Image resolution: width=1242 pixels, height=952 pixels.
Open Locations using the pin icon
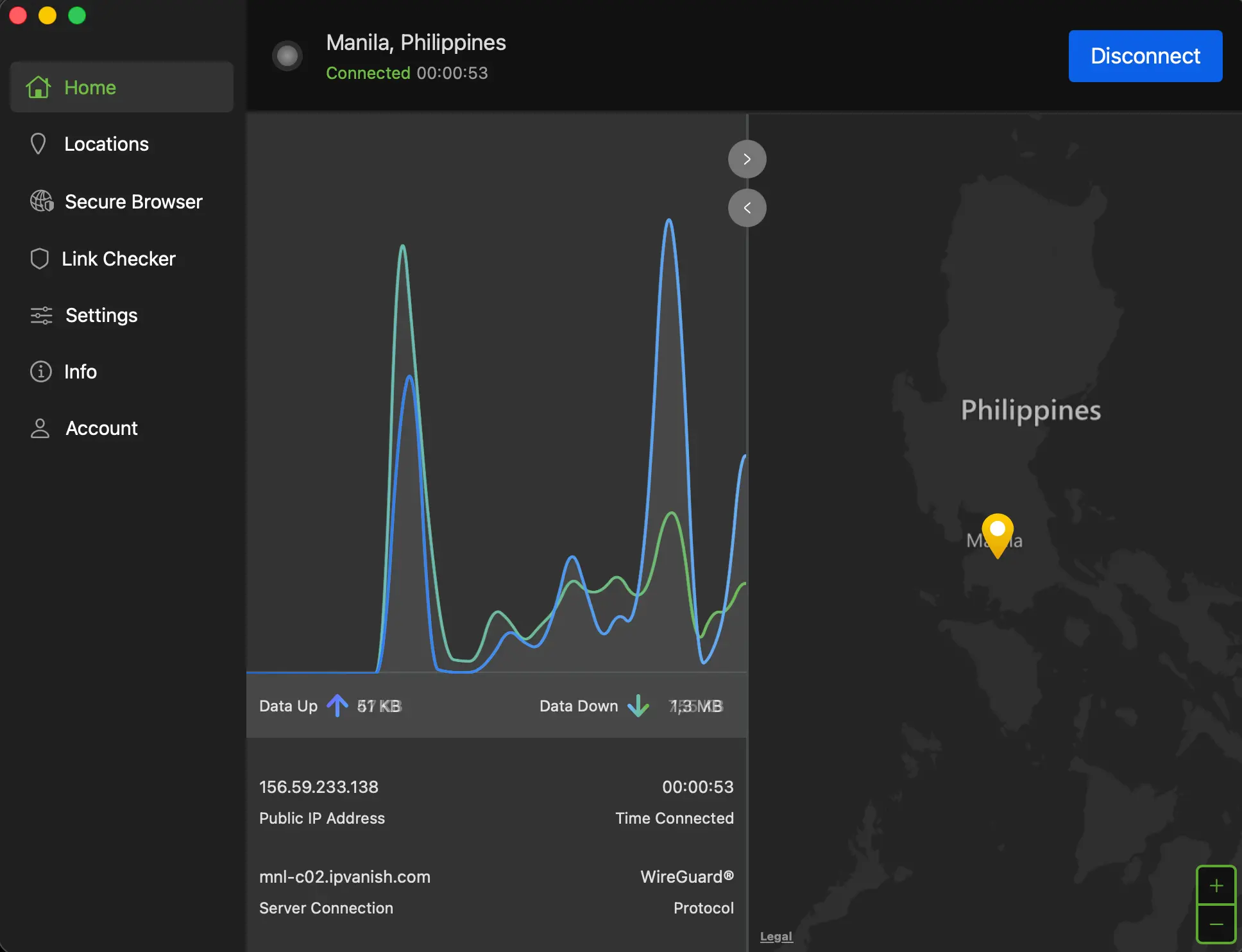coord(39,144)
